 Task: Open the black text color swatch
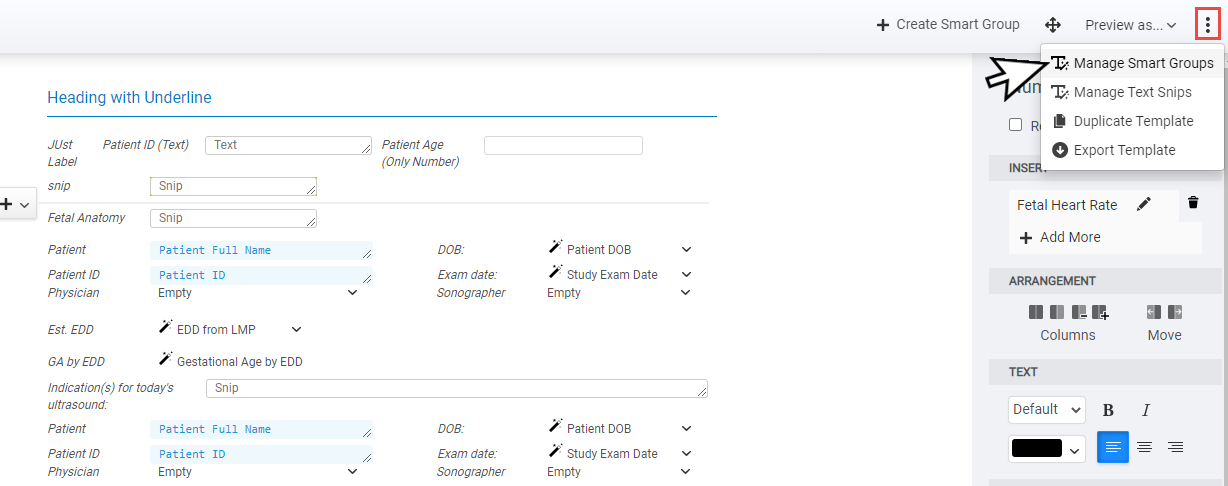[x=1047, y=448]
